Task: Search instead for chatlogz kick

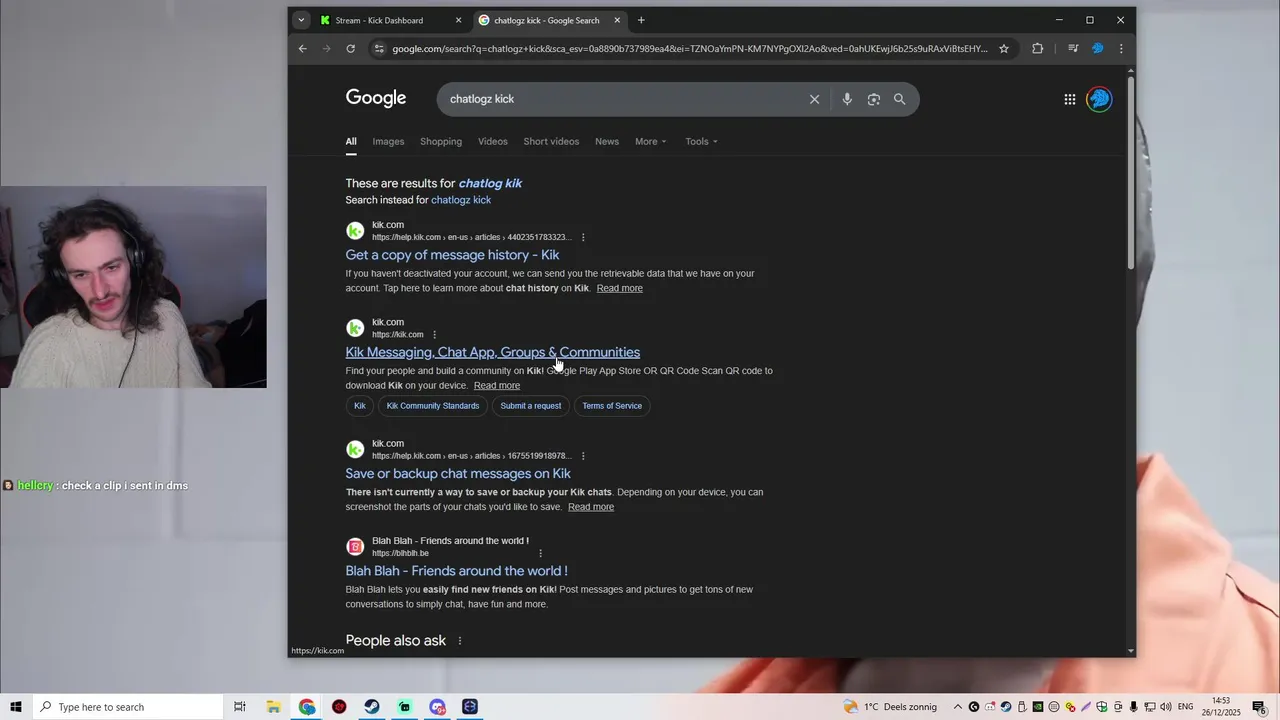Action: click(461, 200)
